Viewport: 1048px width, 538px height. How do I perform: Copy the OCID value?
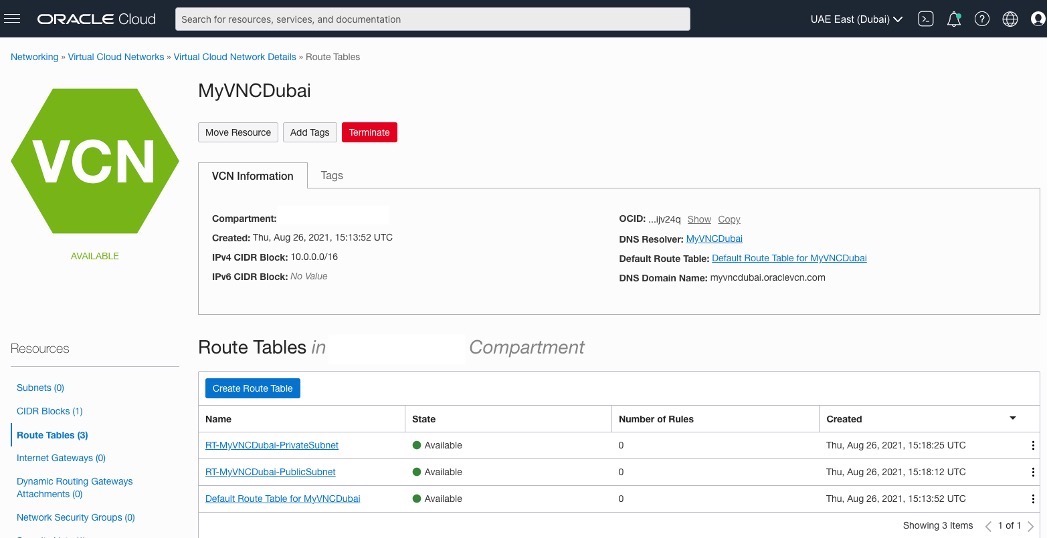729,219
